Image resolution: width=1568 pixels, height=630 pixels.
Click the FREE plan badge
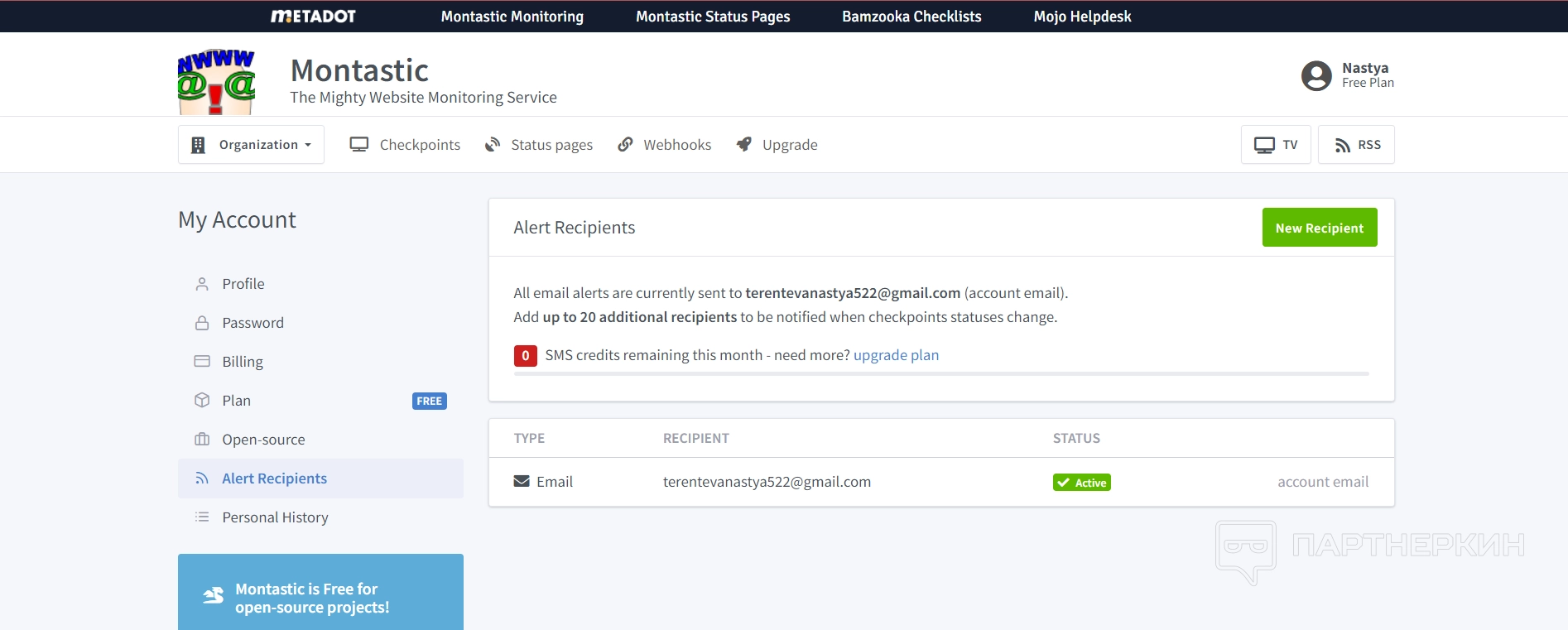(x=430, y=402)
